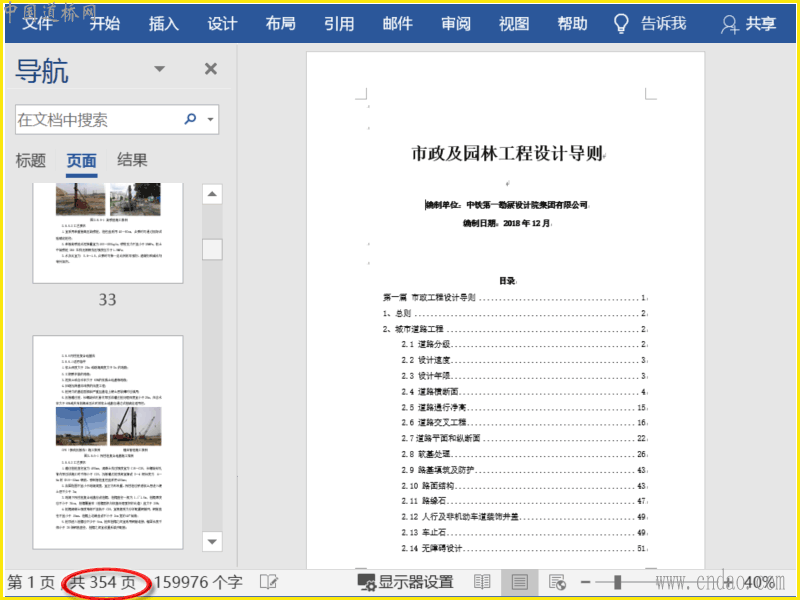Expand the search options dropdown arrow

(210, 120)
